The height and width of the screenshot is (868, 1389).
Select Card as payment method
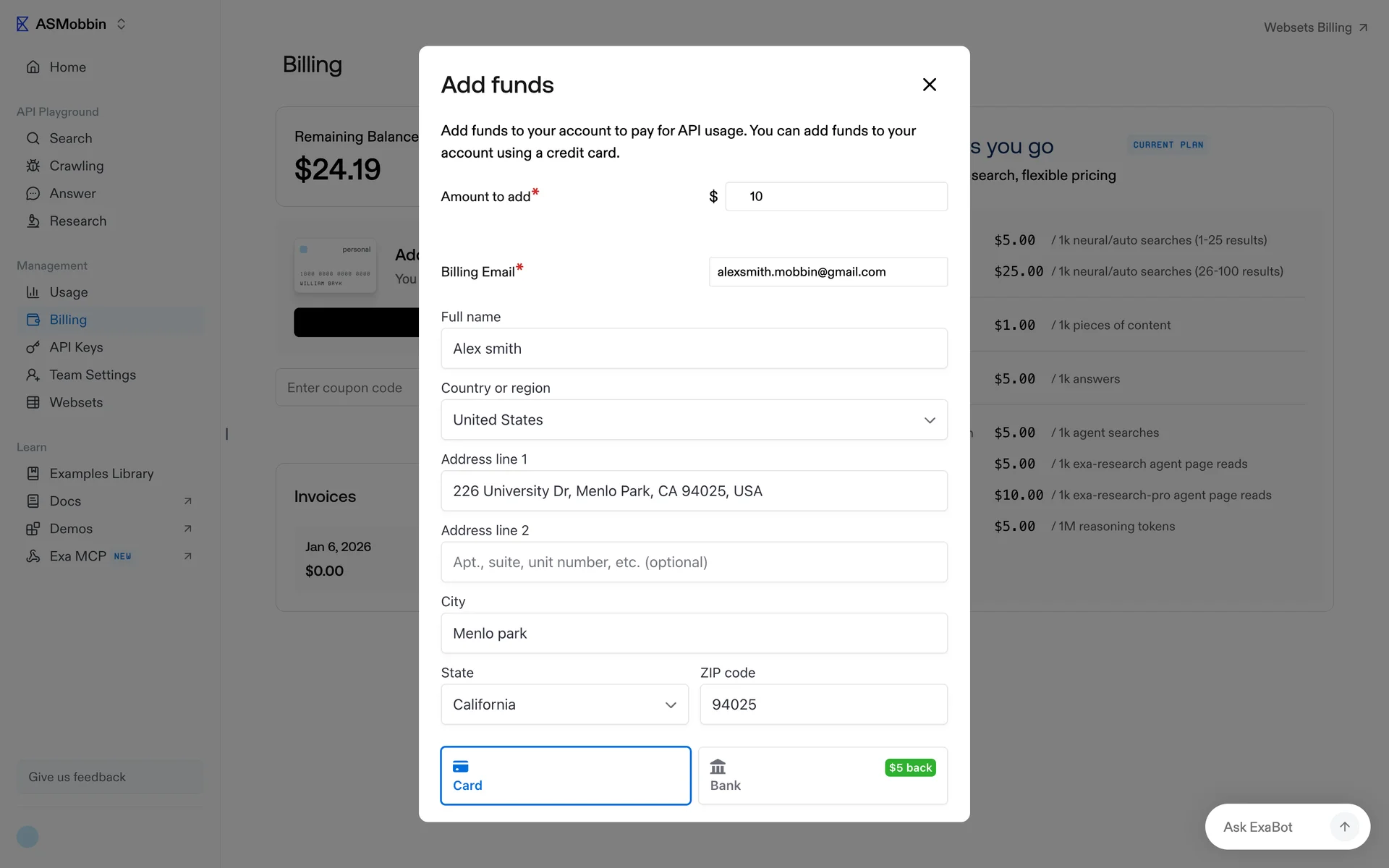coord(565,775)
